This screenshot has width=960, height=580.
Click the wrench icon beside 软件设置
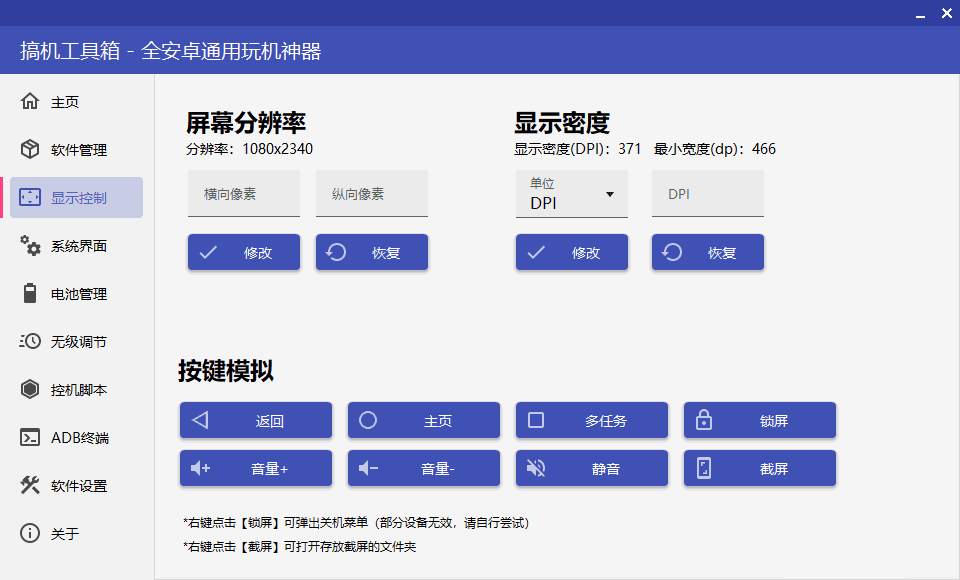[29, 485]
